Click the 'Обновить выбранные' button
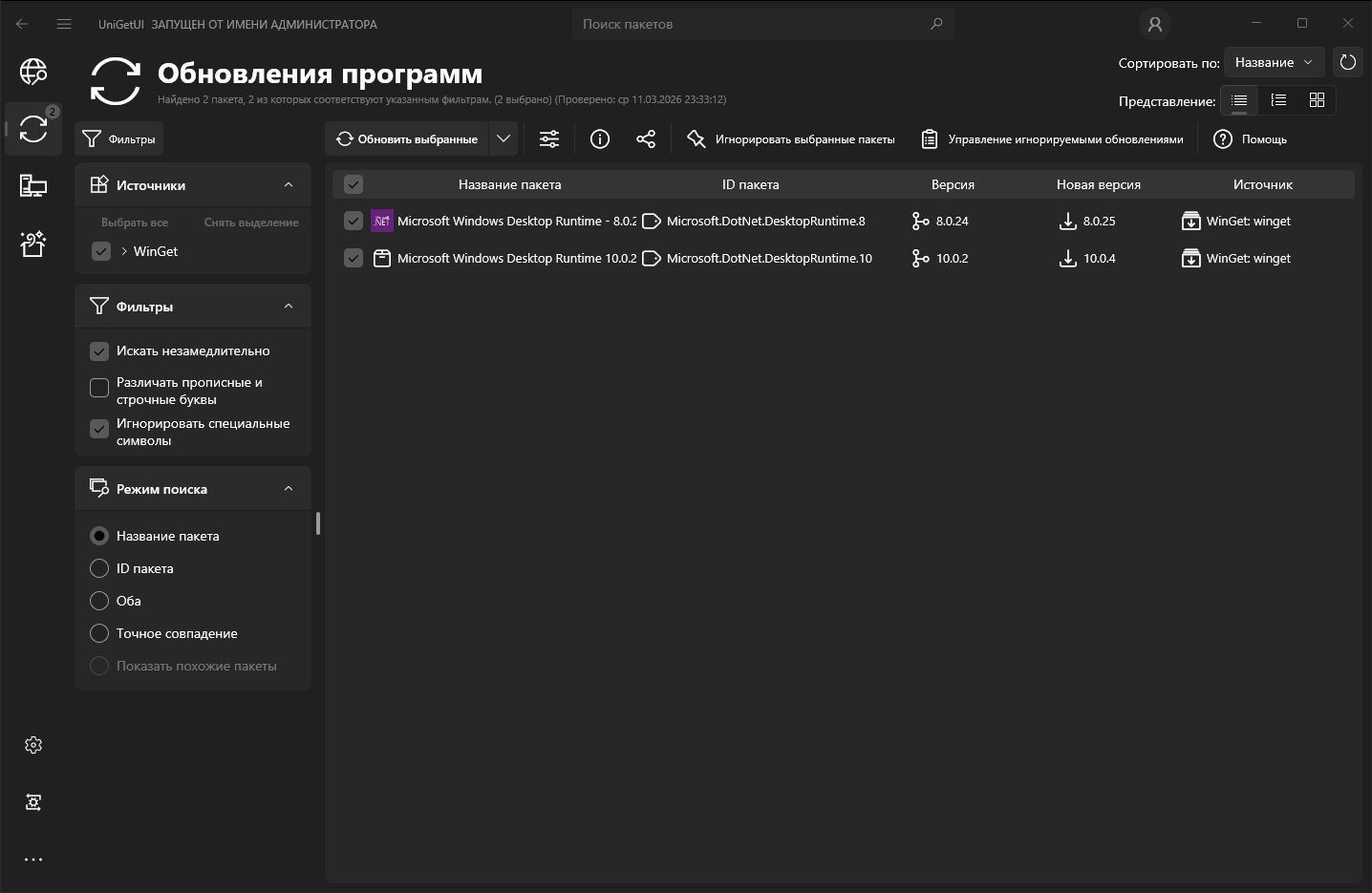The width and height of the screenshot is (1372, 893). [x=408, y=139]
